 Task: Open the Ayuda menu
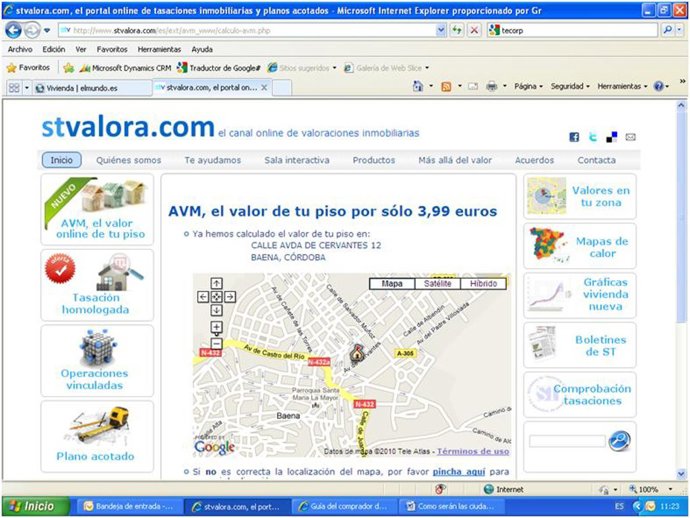(x=202, y=49)
